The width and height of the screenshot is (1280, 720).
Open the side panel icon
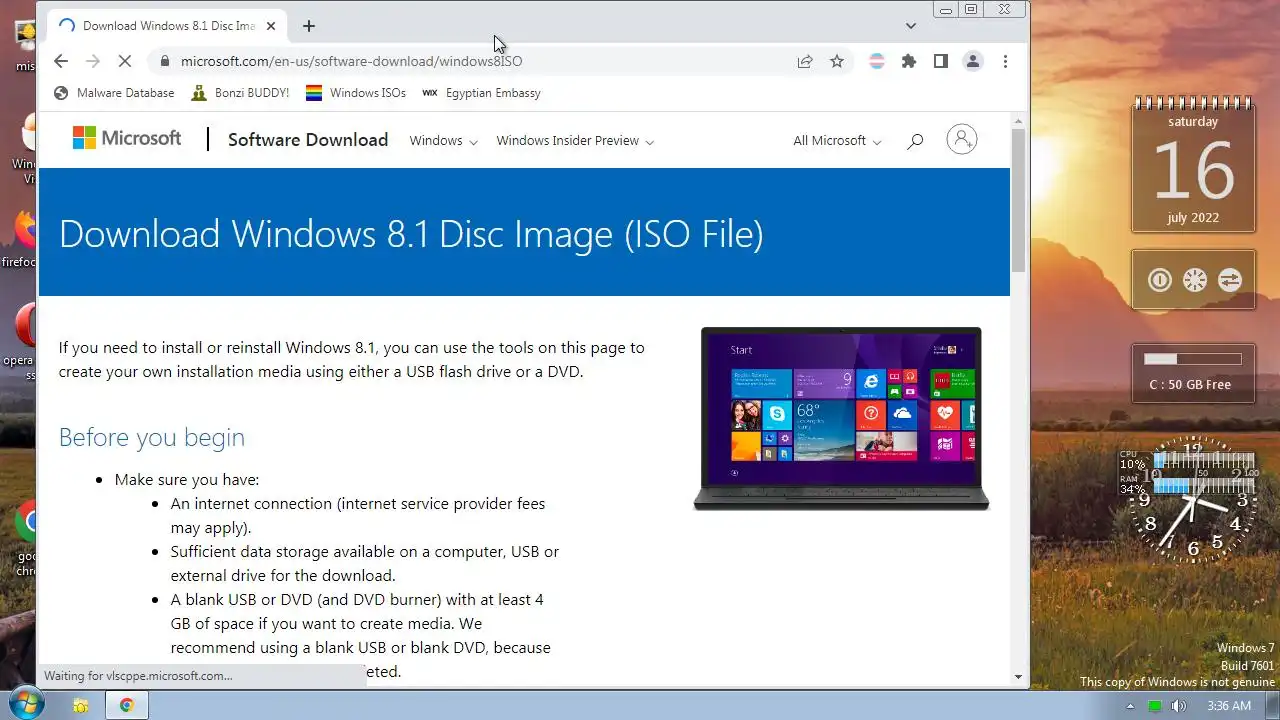941,61
